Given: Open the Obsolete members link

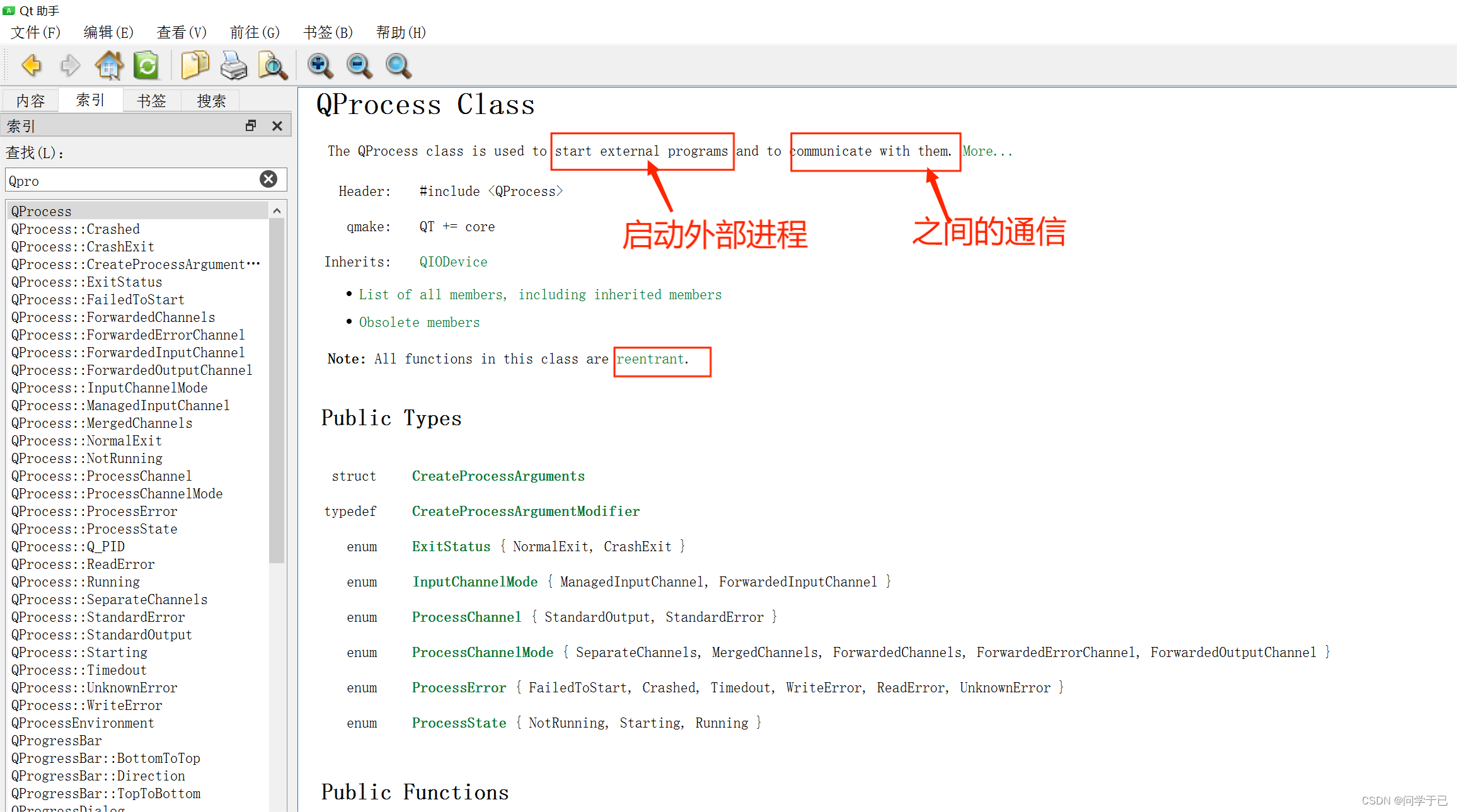Looking at the screenshot, I should coord(419,323).
